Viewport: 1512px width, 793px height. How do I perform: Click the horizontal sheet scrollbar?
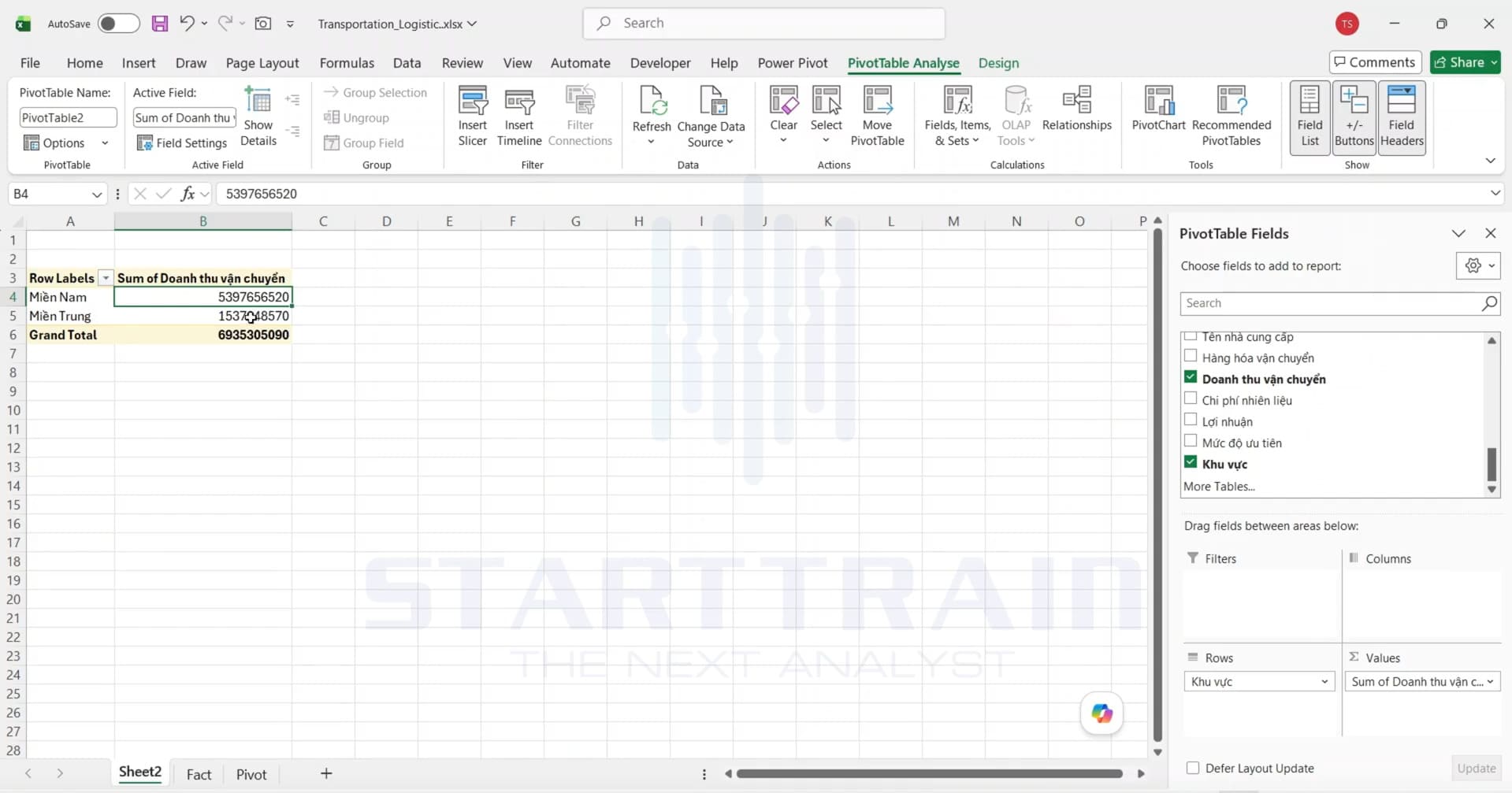point(929,773)
